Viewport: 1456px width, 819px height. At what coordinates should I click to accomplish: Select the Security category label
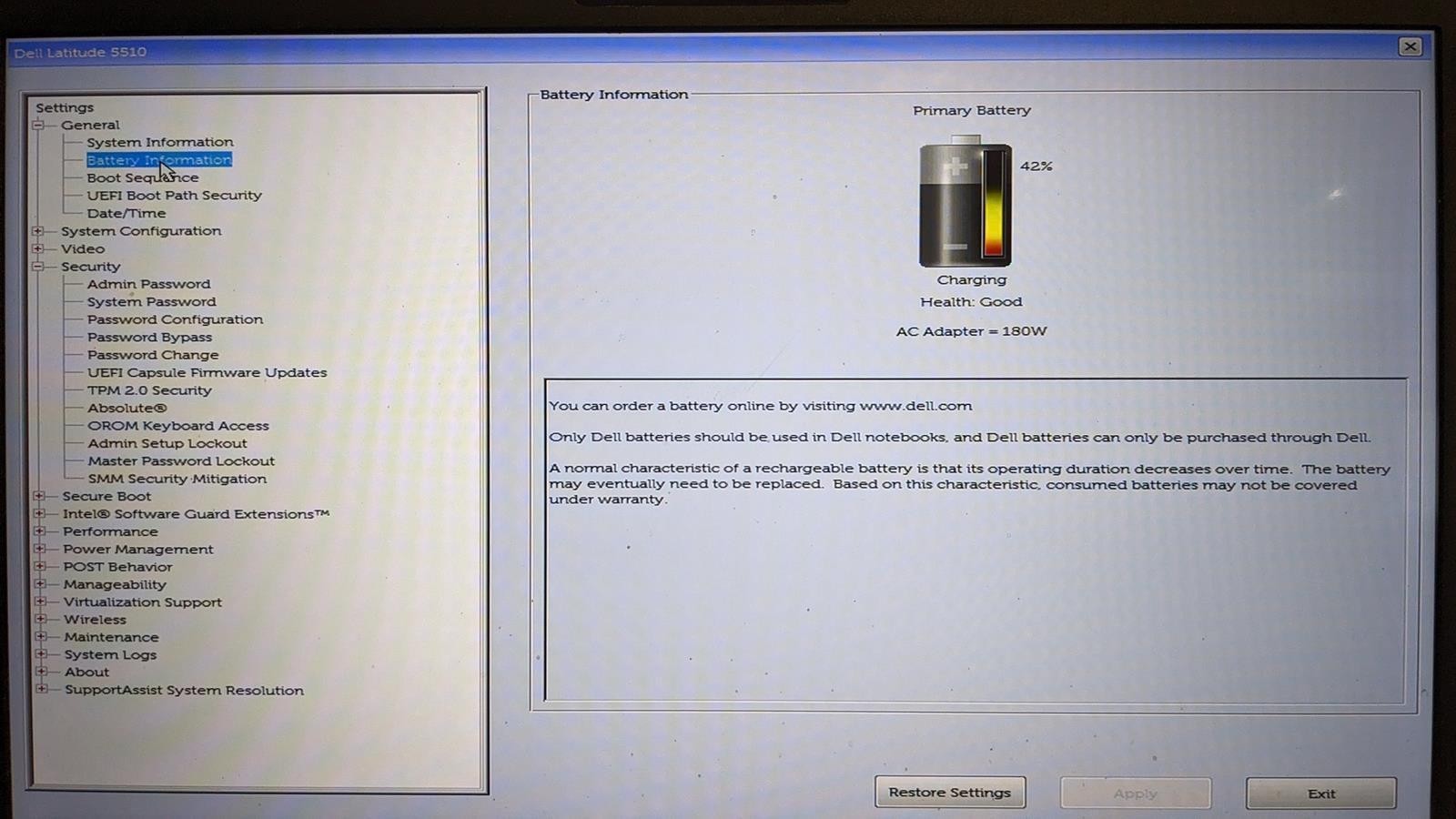tap(90, 267)
